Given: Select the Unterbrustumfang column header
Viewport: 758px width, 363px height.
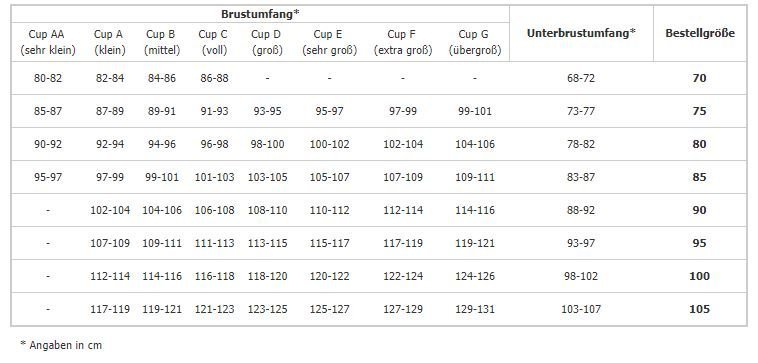Looking at the screenshot, I should (581, 33).
